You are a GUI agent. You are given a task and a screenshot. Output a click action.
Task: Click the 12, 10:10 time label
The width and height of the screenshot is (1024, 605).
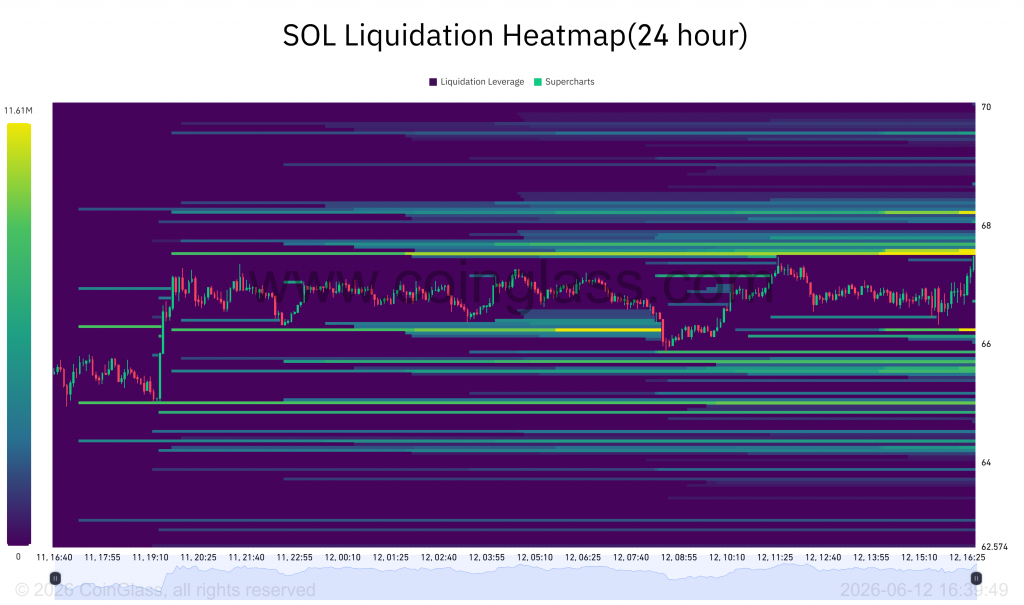[x=727, y=557]
